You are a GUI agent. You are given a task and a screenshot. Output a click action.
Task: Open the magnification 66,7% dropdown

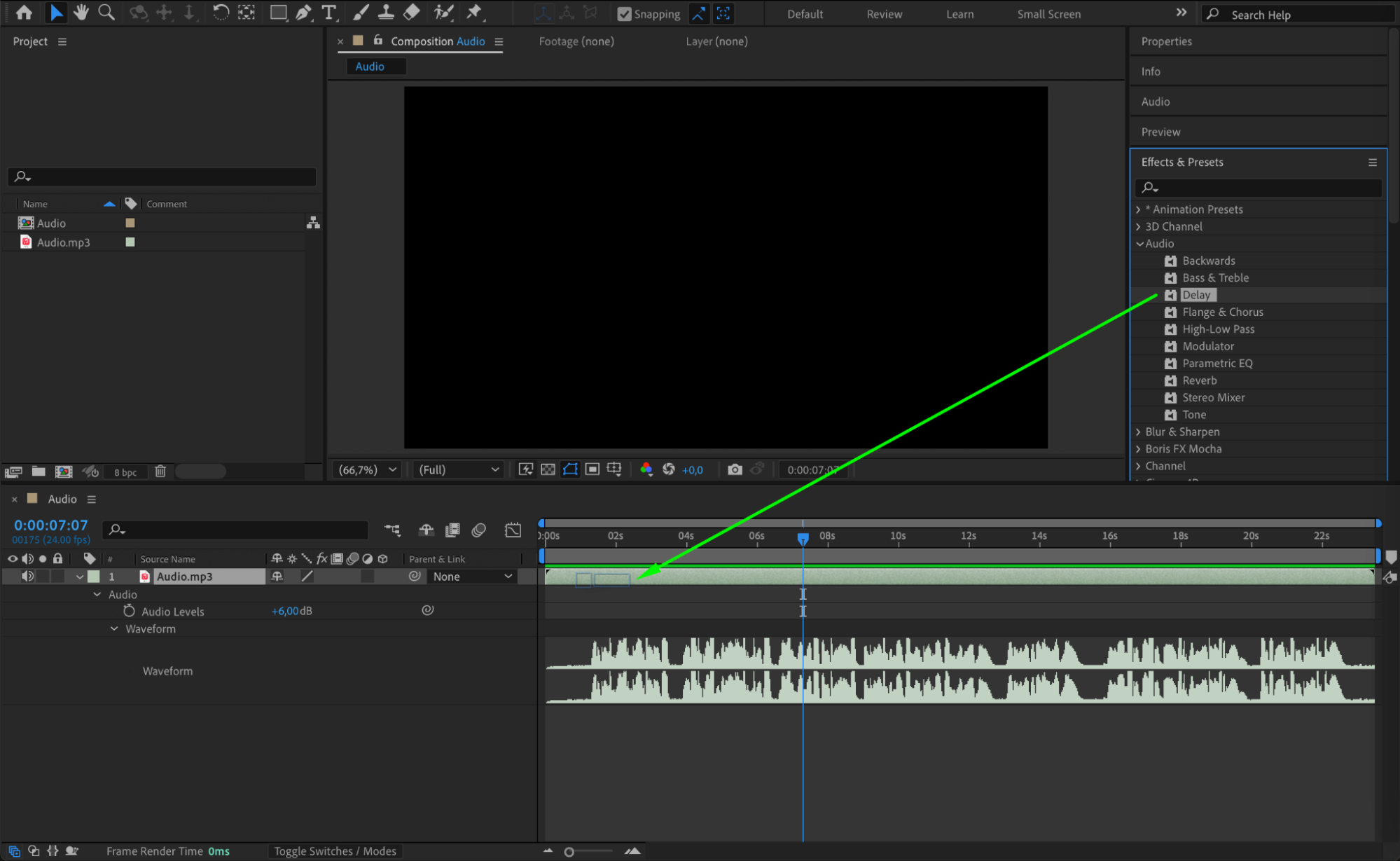pos(368,469)
